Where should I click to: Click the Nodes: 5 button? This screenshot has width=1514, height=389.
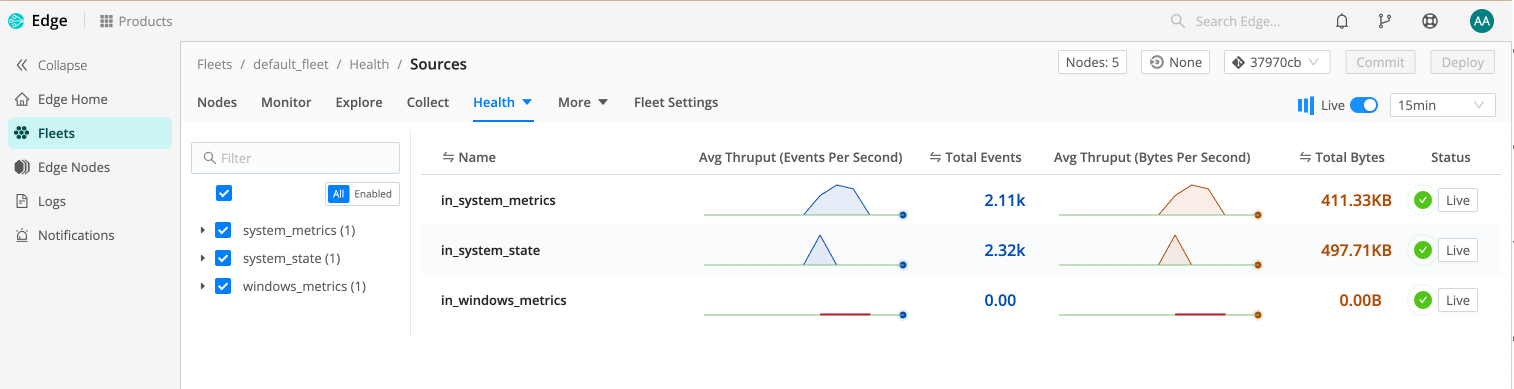tap(1092, 62)
